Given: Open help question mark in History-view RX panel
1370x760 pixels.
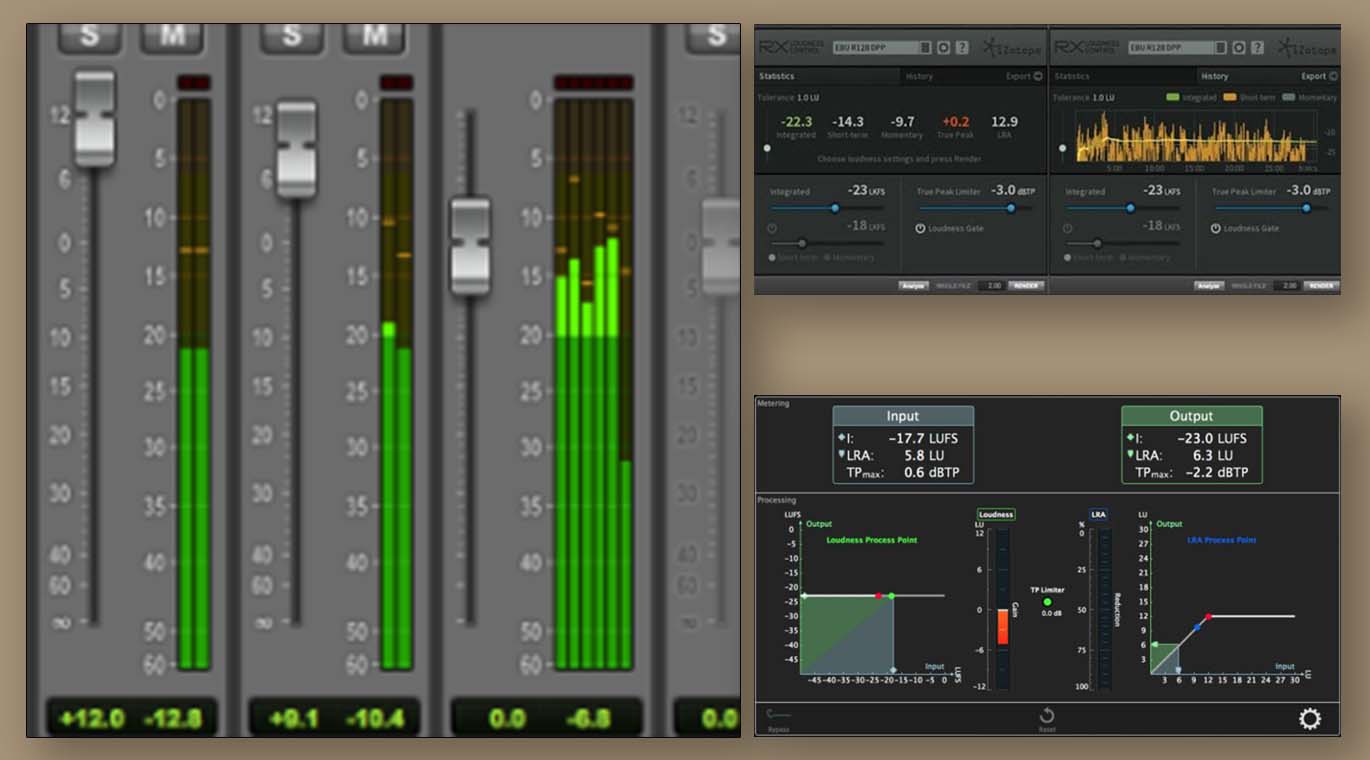Looking at the screenshot, I should pyautogui.click(x=1257, y=47).
